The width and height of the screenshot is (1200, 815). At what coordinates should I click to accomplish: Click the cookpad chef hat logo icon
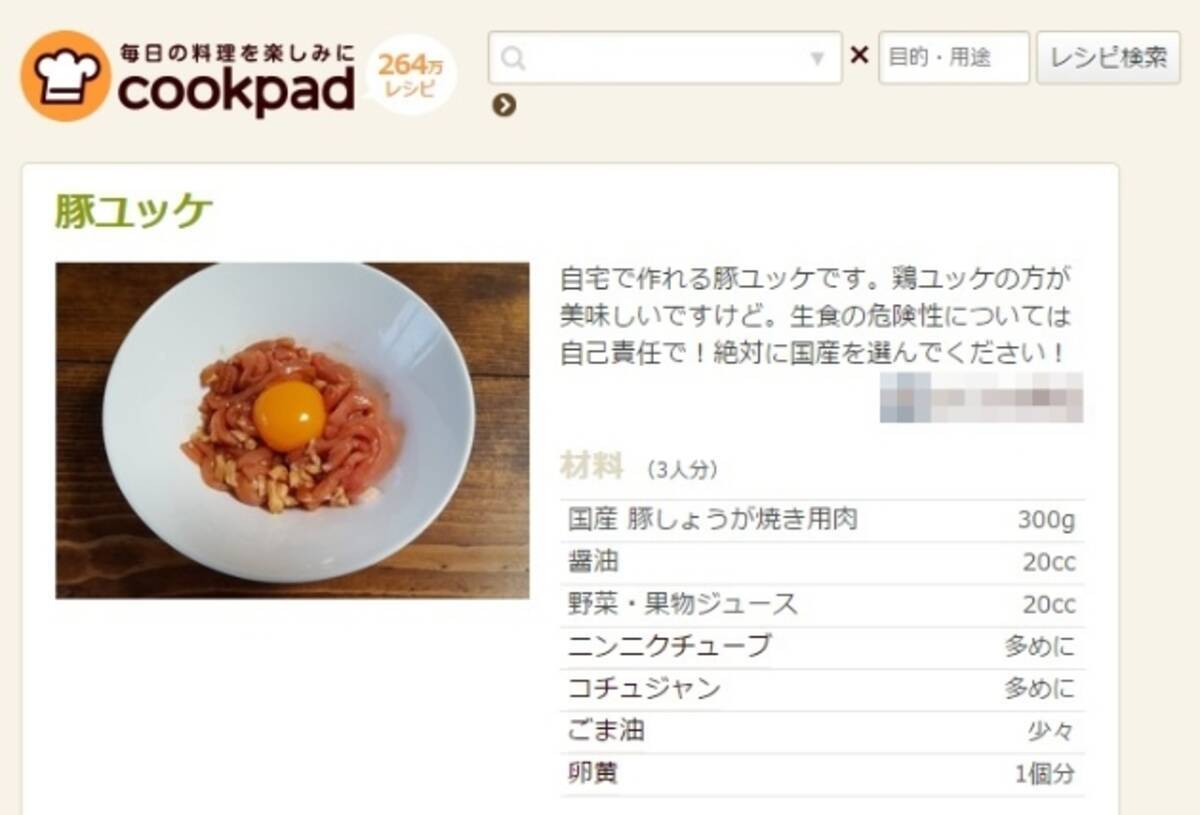(65, 76)
